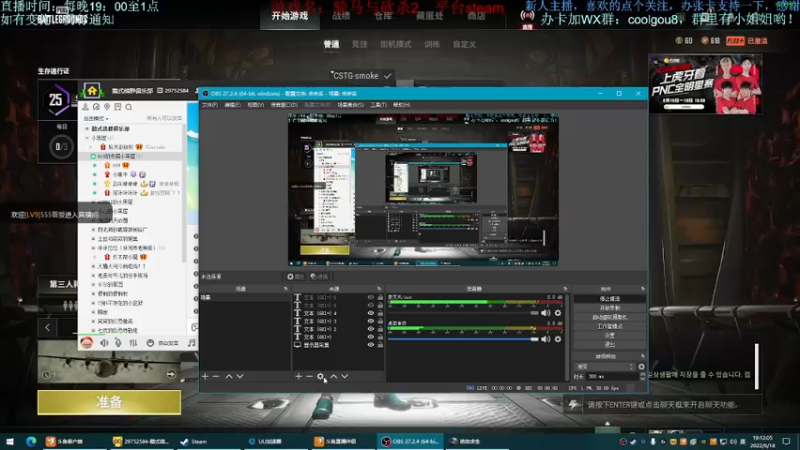Toggle the lock on the first text source
Screen dimensions: 800x450
click(x=380, y=297)
